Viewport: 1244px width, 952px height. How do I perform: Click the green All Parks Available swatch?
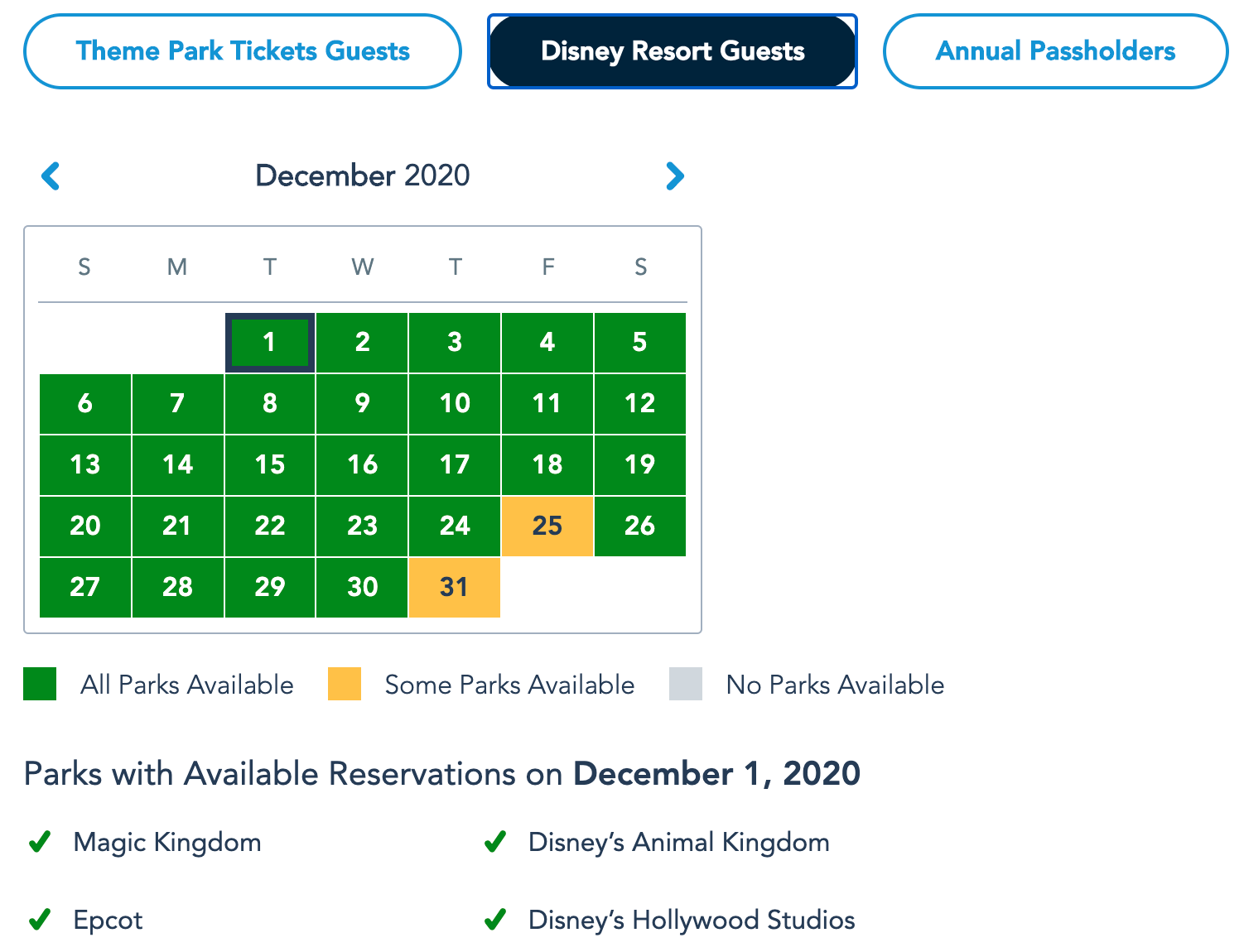(x=40, y=684)
